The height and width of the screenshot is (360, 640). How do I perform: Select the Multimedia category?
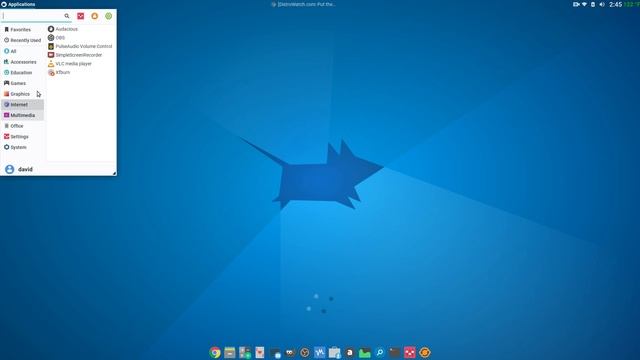point(22,115)
